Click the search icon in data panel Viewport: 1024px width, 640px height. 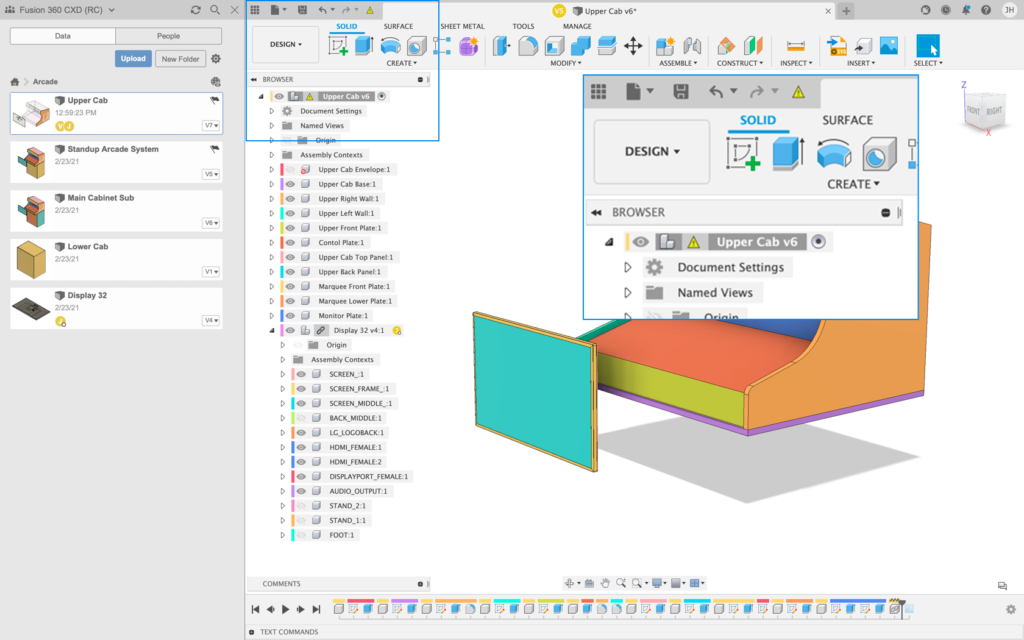[216, 10]
